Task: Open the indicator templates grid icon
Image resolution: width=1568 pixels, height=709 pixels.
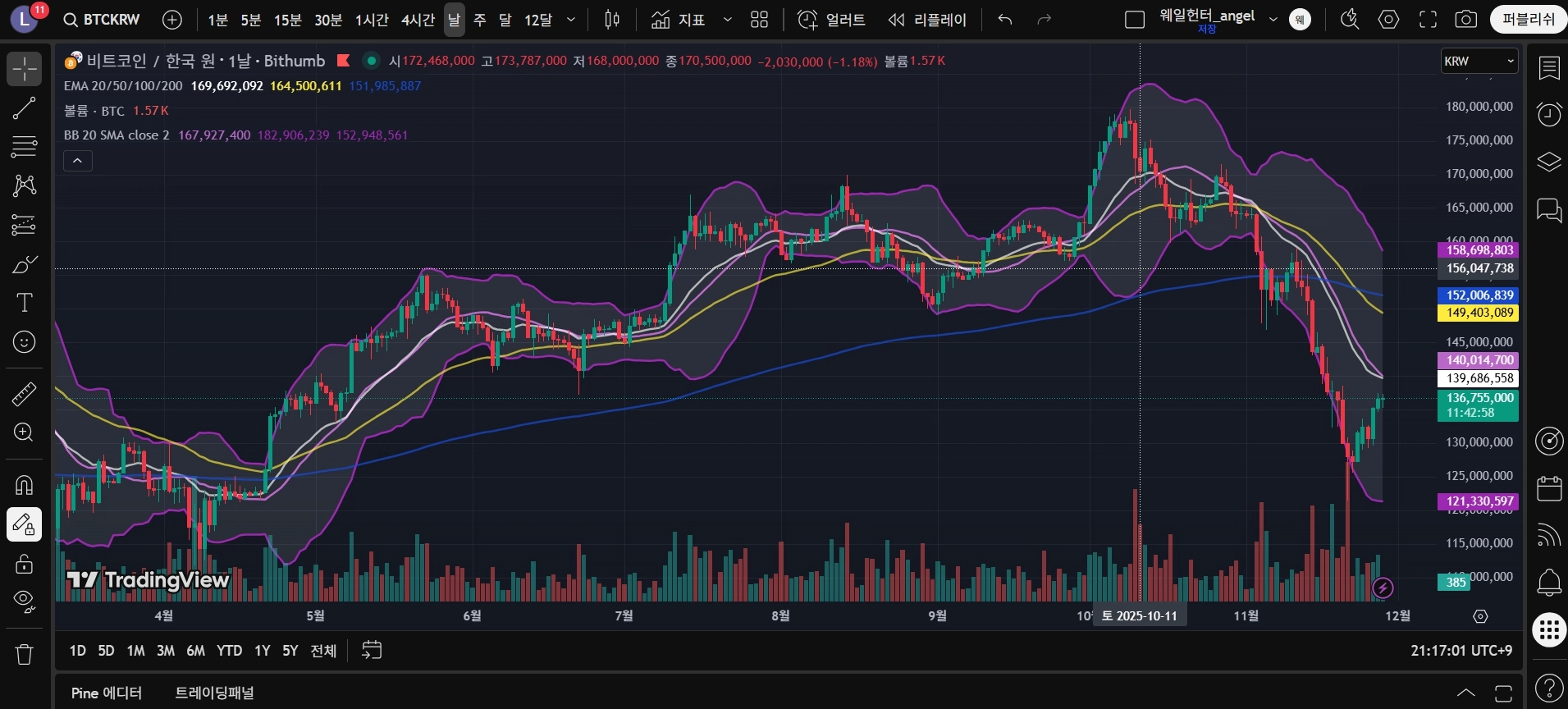Action: (x=760, y=20)
